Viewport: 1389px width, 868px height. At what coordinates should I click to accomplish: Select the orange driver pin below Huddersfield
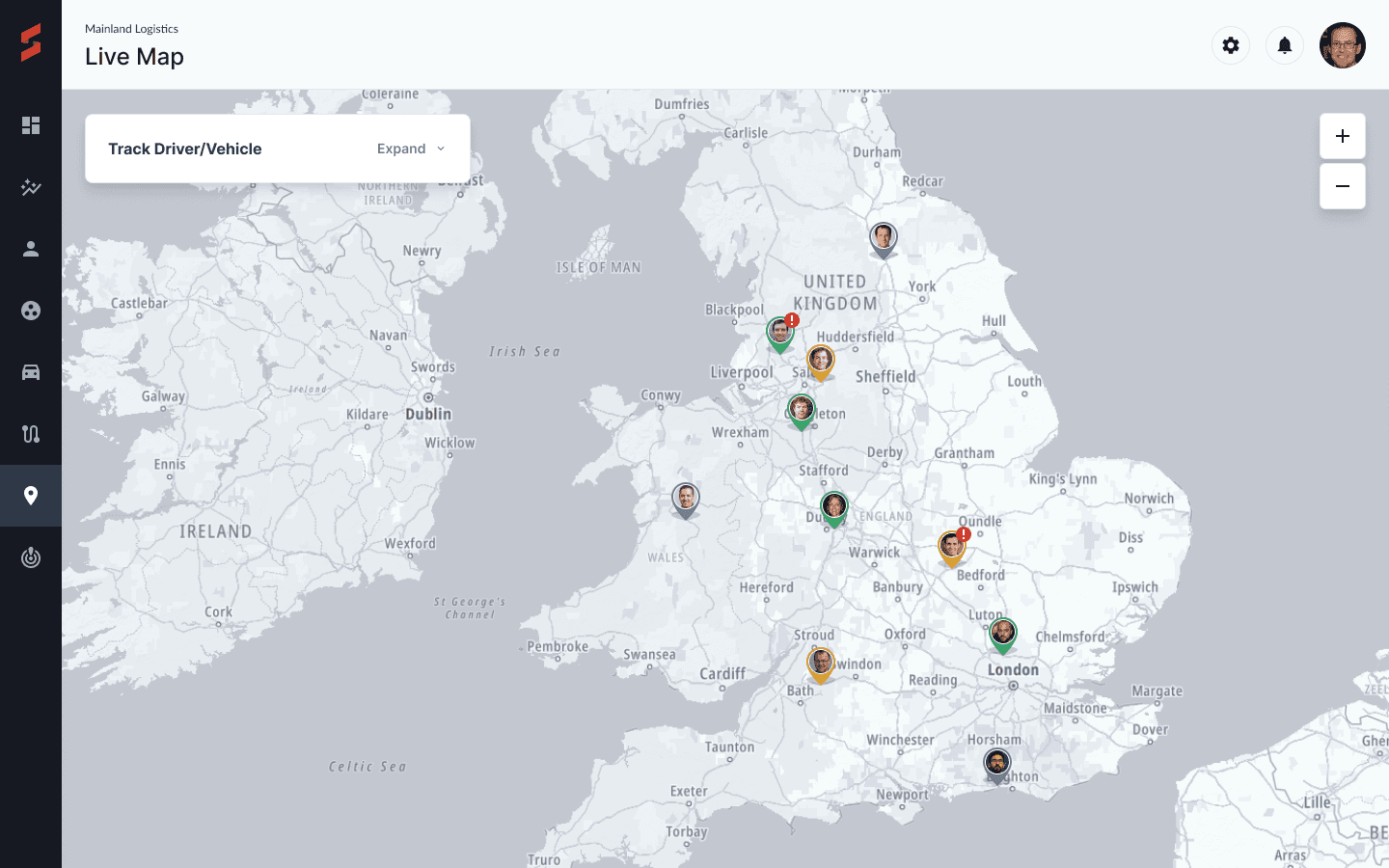point(821,364)
